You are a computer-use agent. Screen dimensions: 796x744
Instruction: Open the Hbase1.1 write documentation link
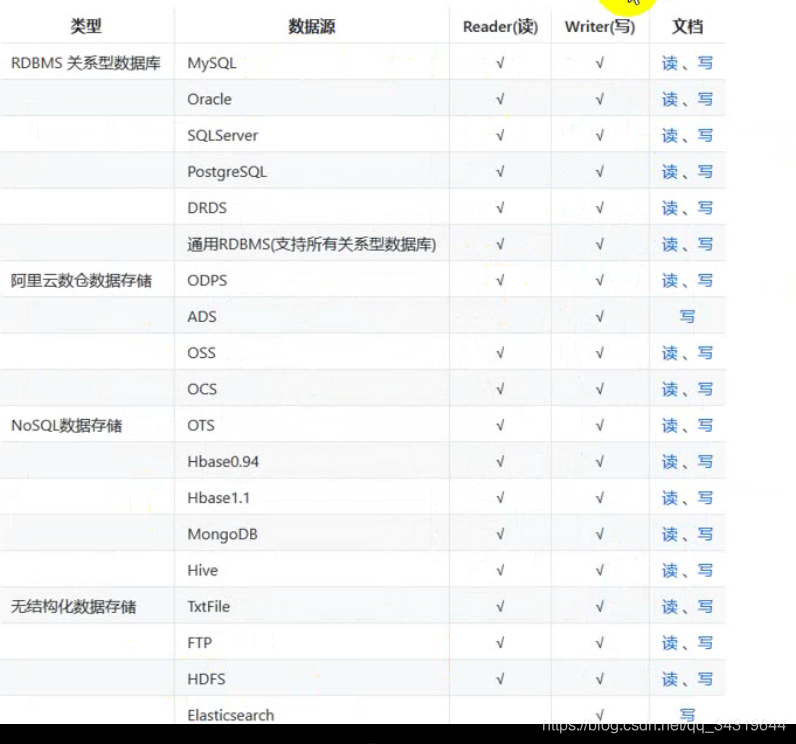pyautogui.click(x=705, y=498)
